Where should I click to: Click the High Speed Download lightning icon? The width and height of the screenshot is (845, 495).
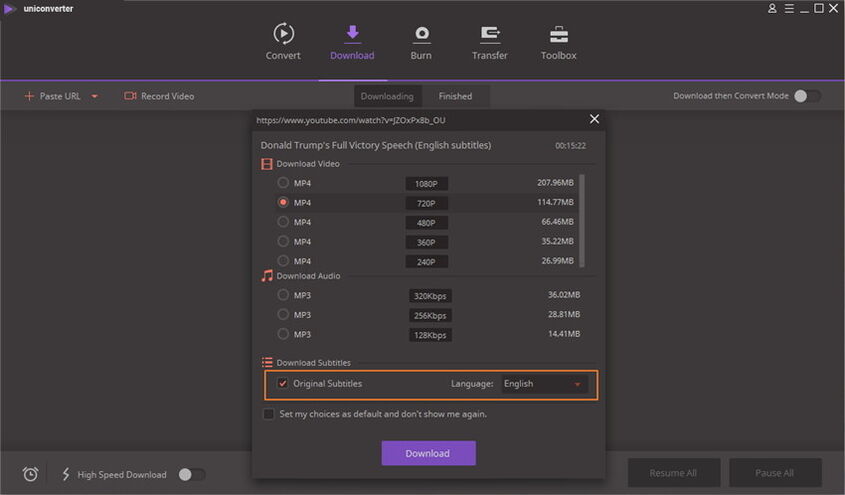(x=66, y=474)
